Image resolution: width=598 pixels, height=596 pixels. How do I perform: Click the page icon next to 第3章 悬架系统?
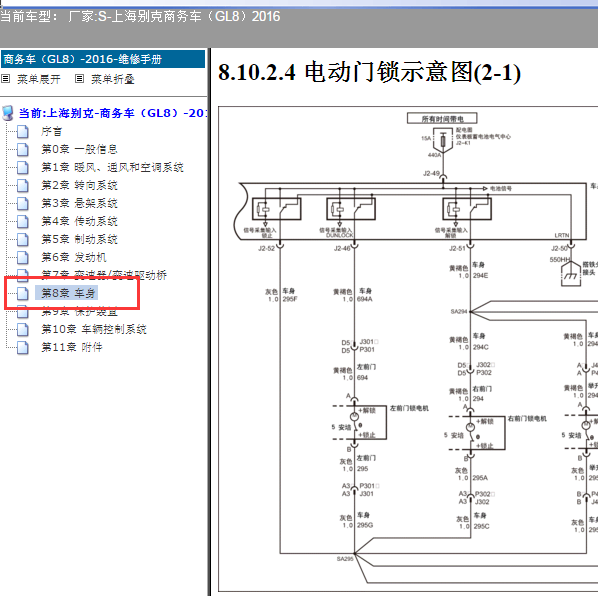(x=23, y=203)
